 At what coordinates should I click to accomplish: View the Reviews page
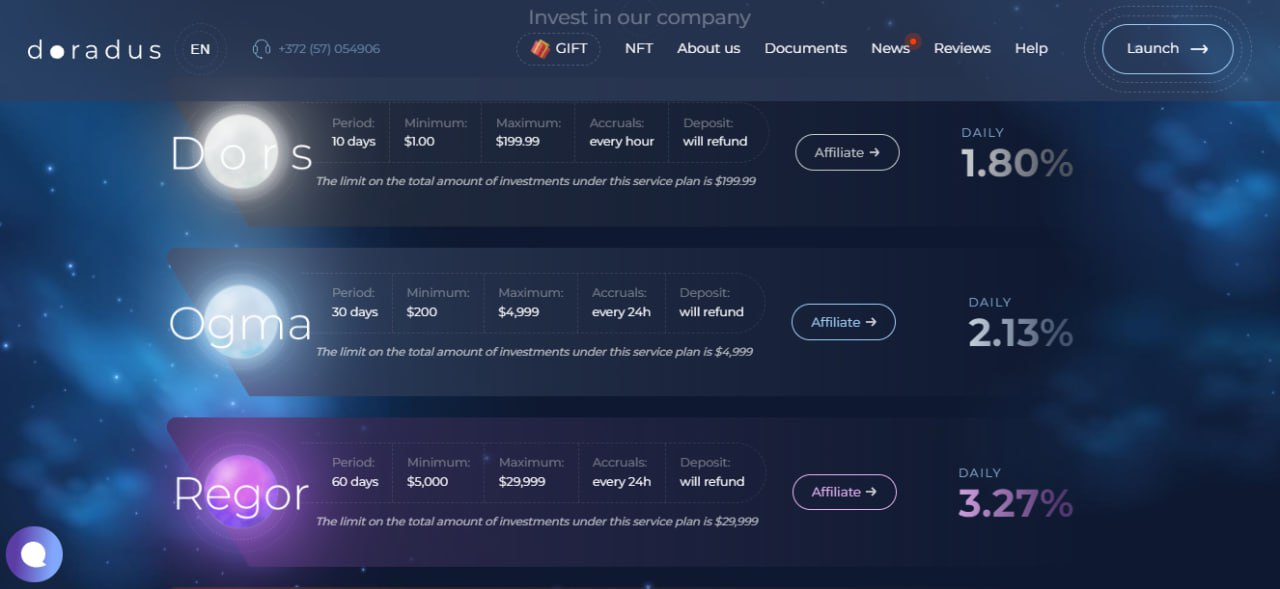pyautogui.click(x=962, y=48)
